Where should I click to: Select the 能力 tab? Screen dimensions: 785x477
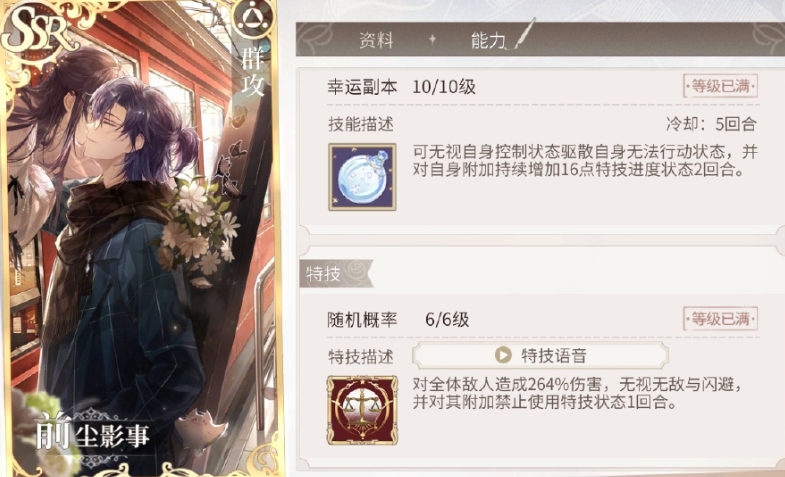pos(488,40)
